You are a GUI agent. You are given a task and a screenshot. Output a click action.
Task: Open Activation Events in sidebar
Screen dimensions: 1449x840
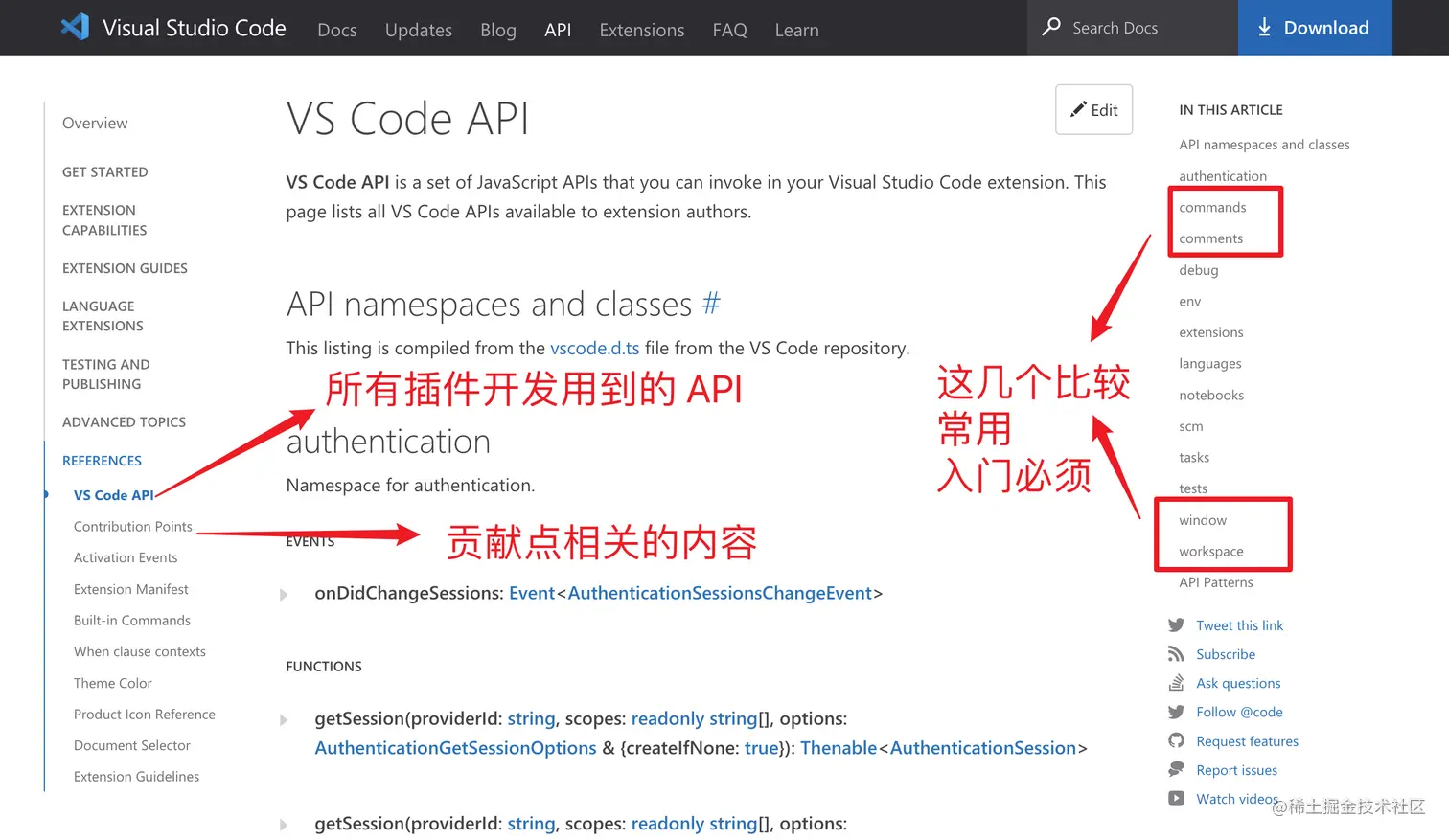pyautogui.click(x=126, y=557)
